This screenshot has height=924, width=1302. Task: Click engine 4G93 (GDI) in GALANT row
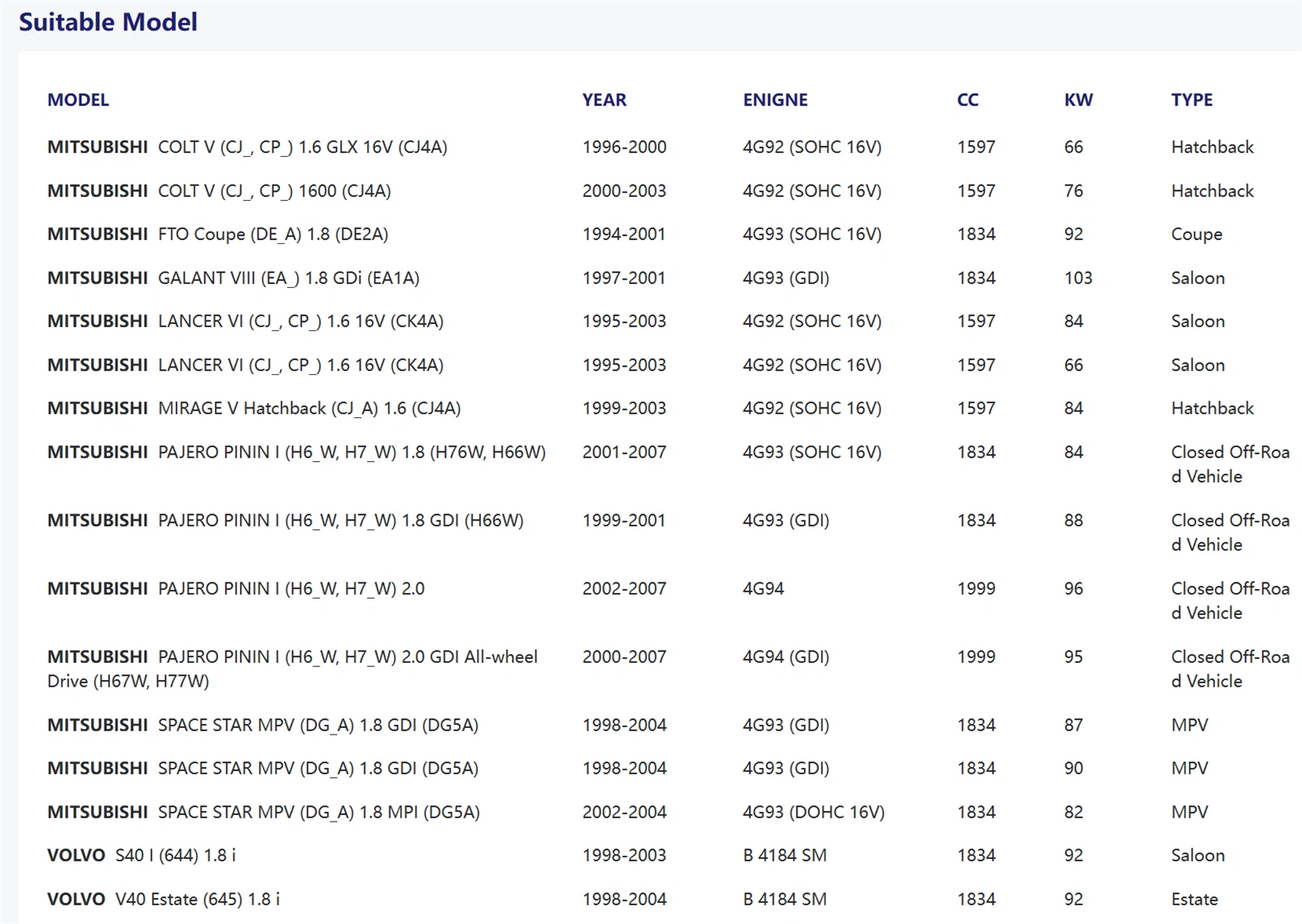[x=785, y=278]
